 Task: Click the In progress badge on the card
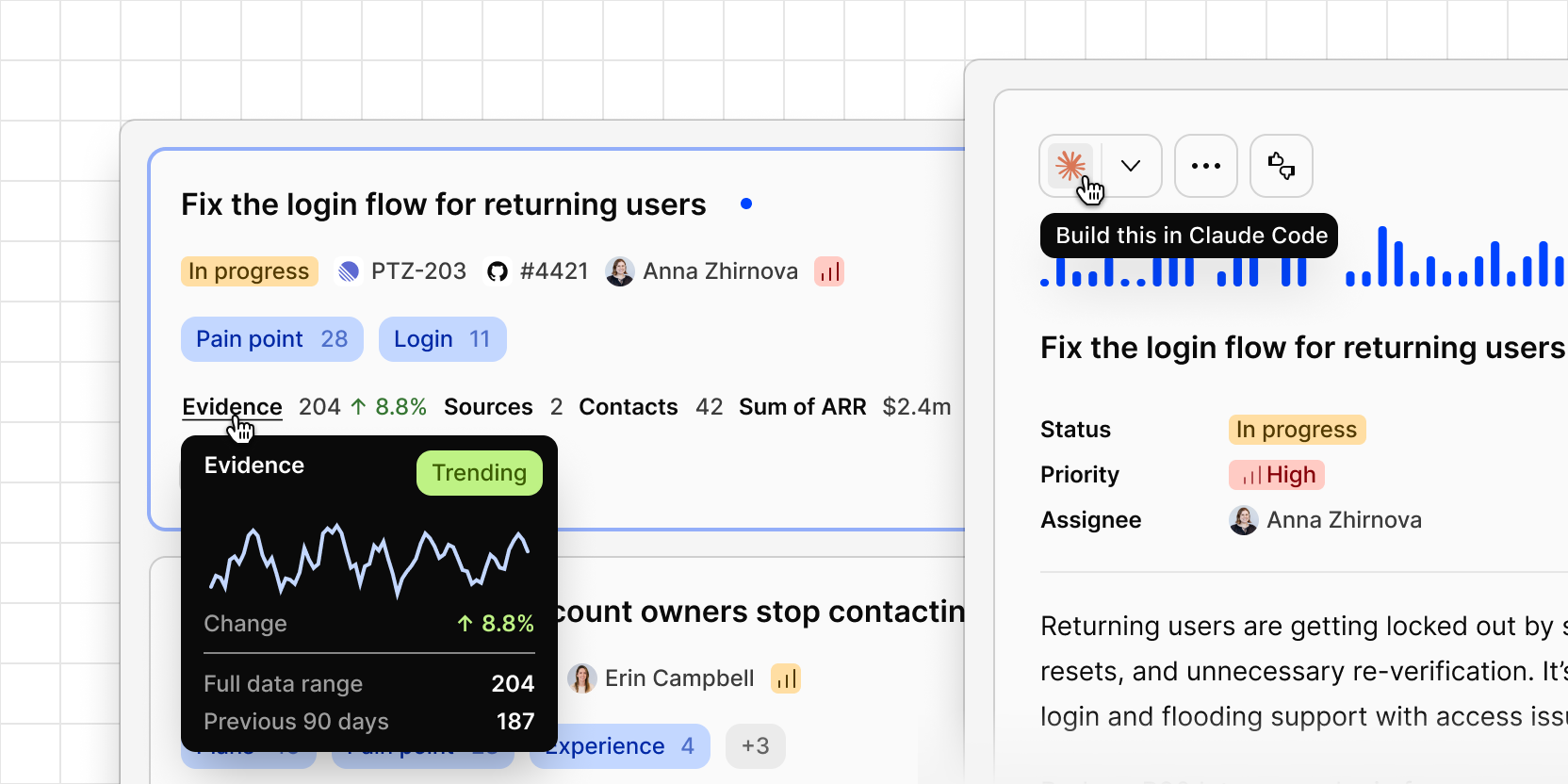250,271
